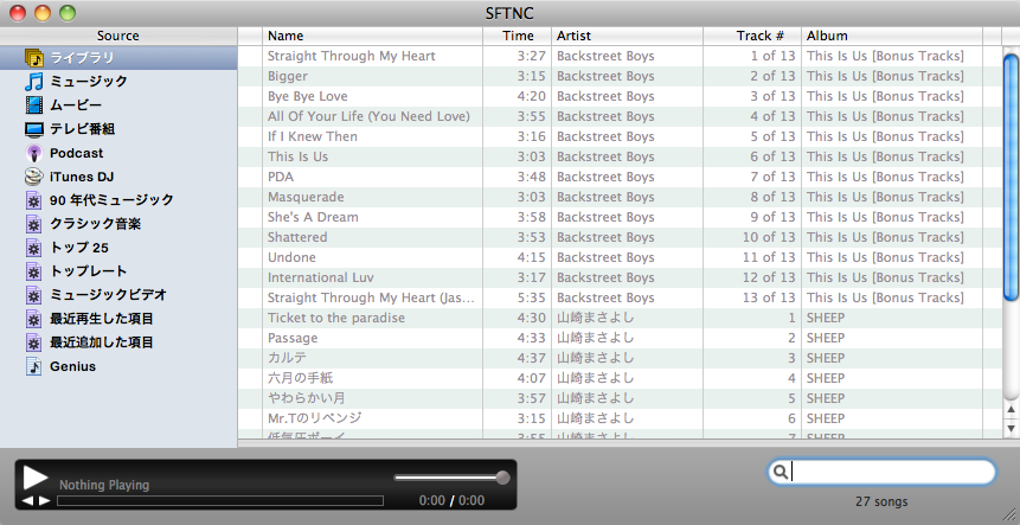Open the ムービー film strip icon
The image size is (1020, 525).
click(34, 105)
